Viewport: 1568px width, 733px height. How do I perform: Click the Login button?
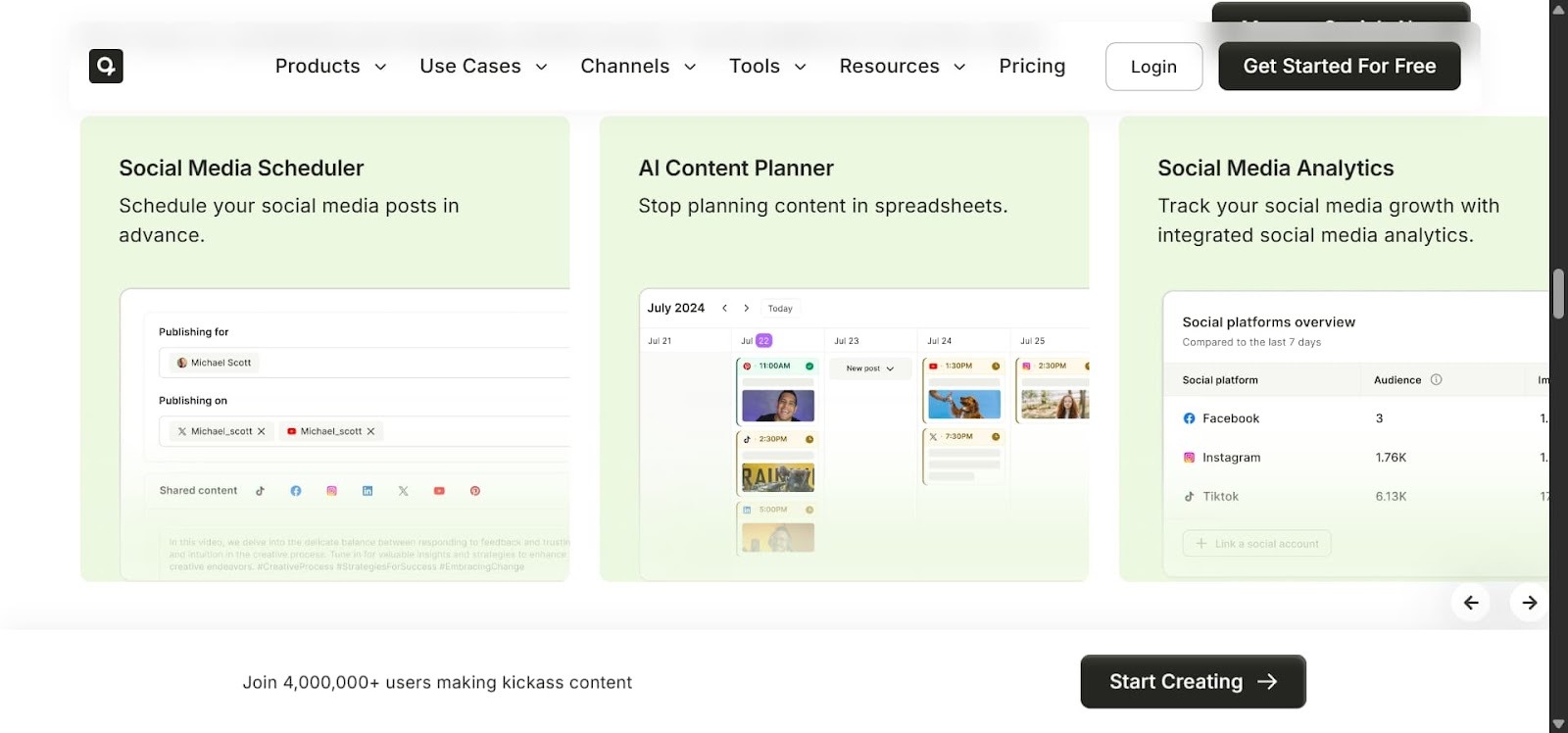(1153, 67)
